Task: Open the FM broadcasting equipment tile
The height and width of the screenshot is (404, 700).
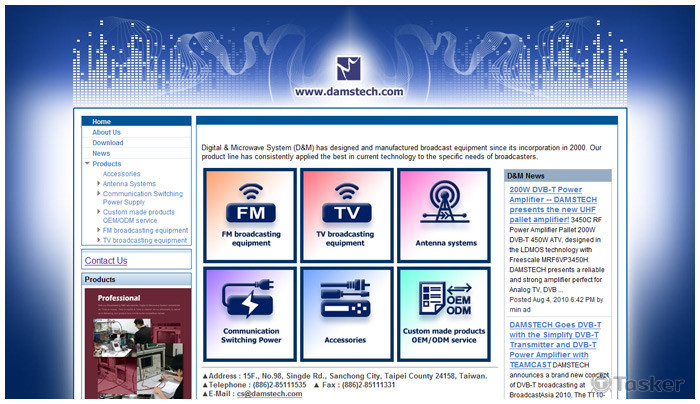Action: [249, 214]
